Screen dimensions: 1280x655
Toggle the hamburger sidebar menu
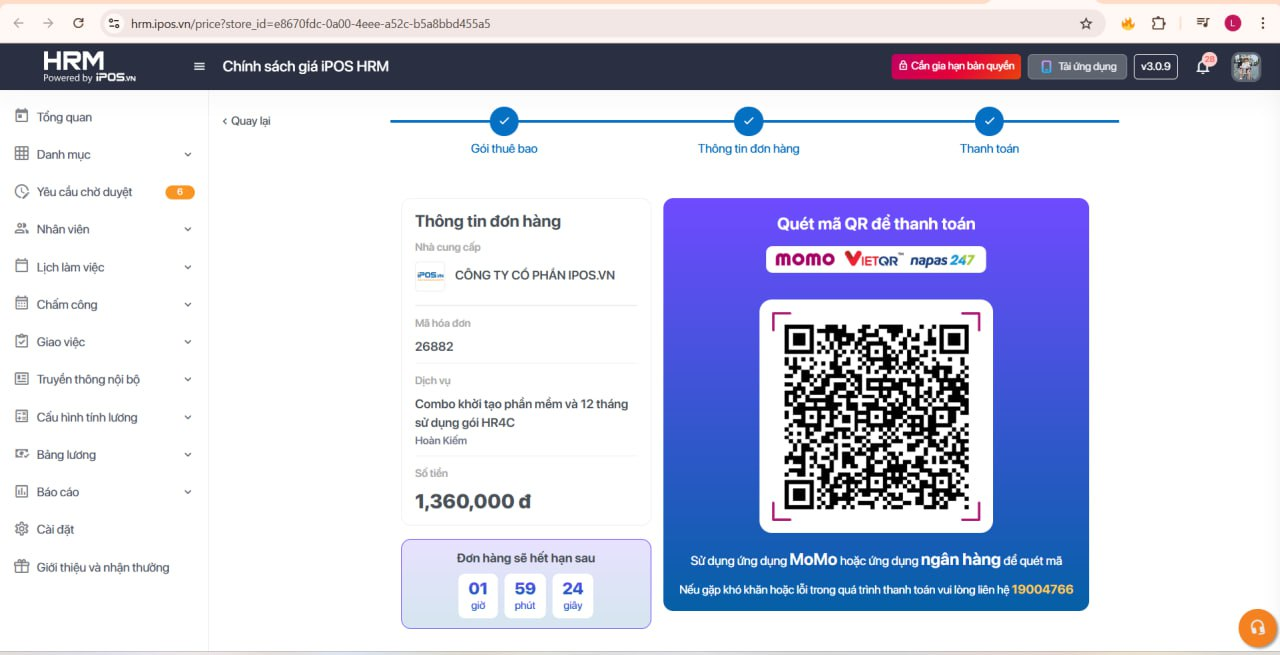pyautogui.click(x=199, y=67)
